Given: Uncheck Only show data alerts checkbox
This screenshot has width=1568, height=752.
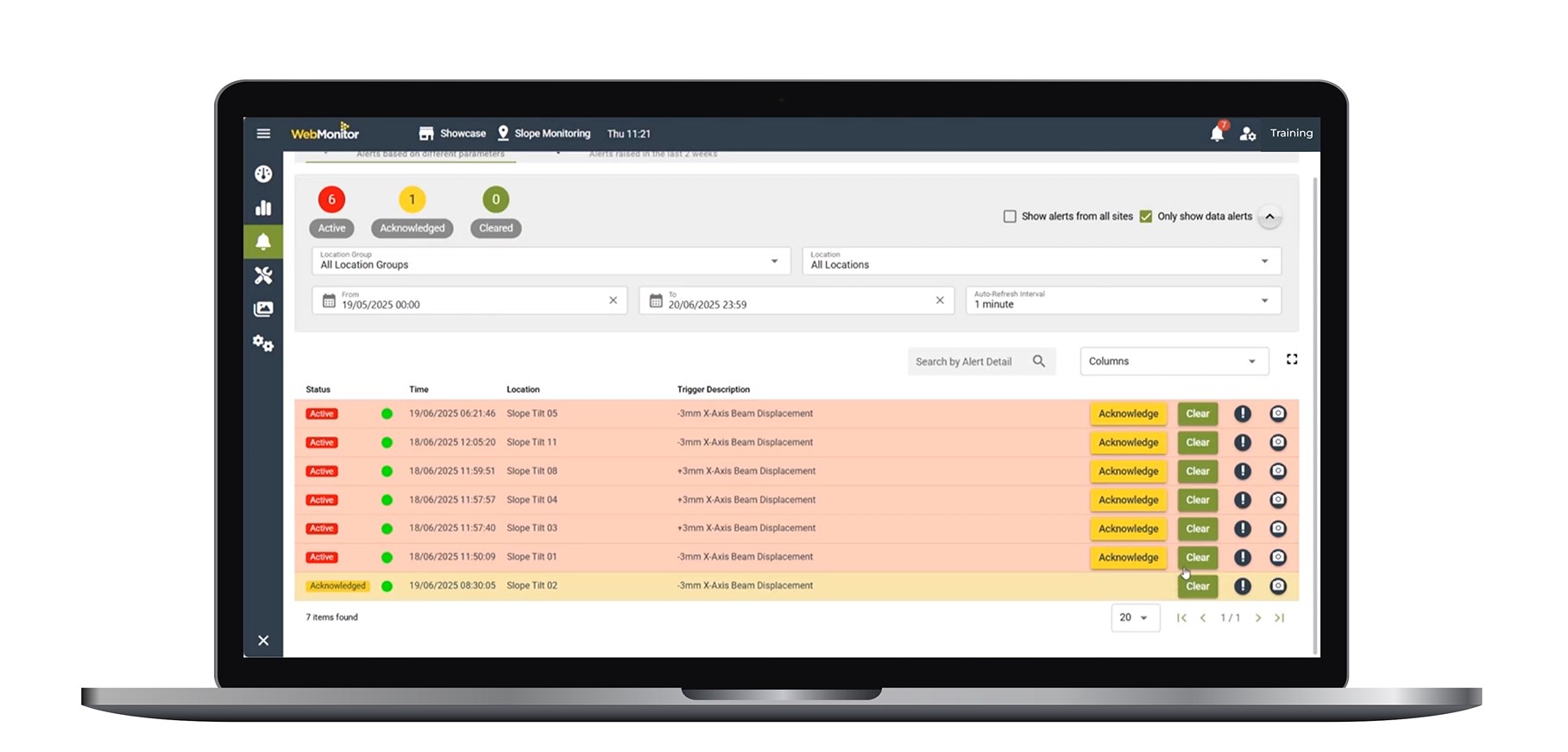Looking at the screenshot, I should coord(1146,217).
